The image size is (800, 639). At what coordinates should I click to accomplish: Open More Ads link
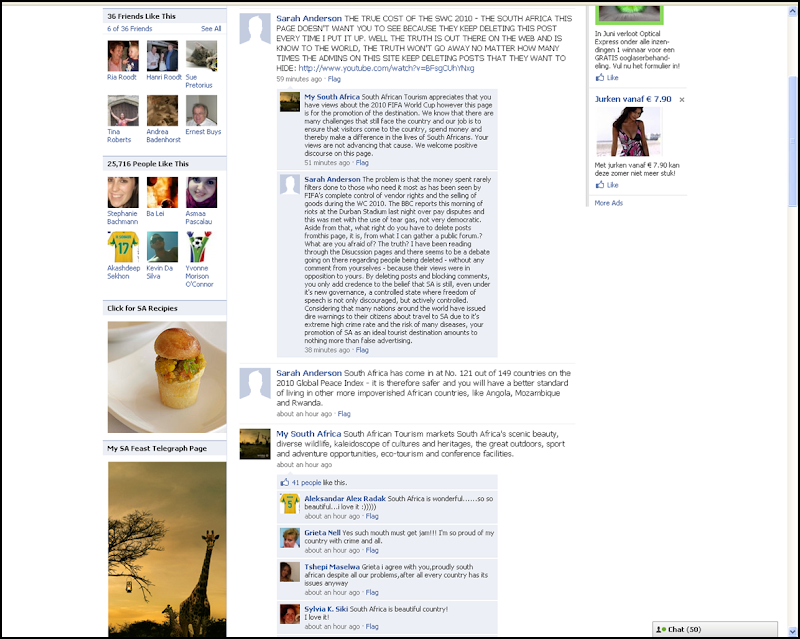coord(608,203)
